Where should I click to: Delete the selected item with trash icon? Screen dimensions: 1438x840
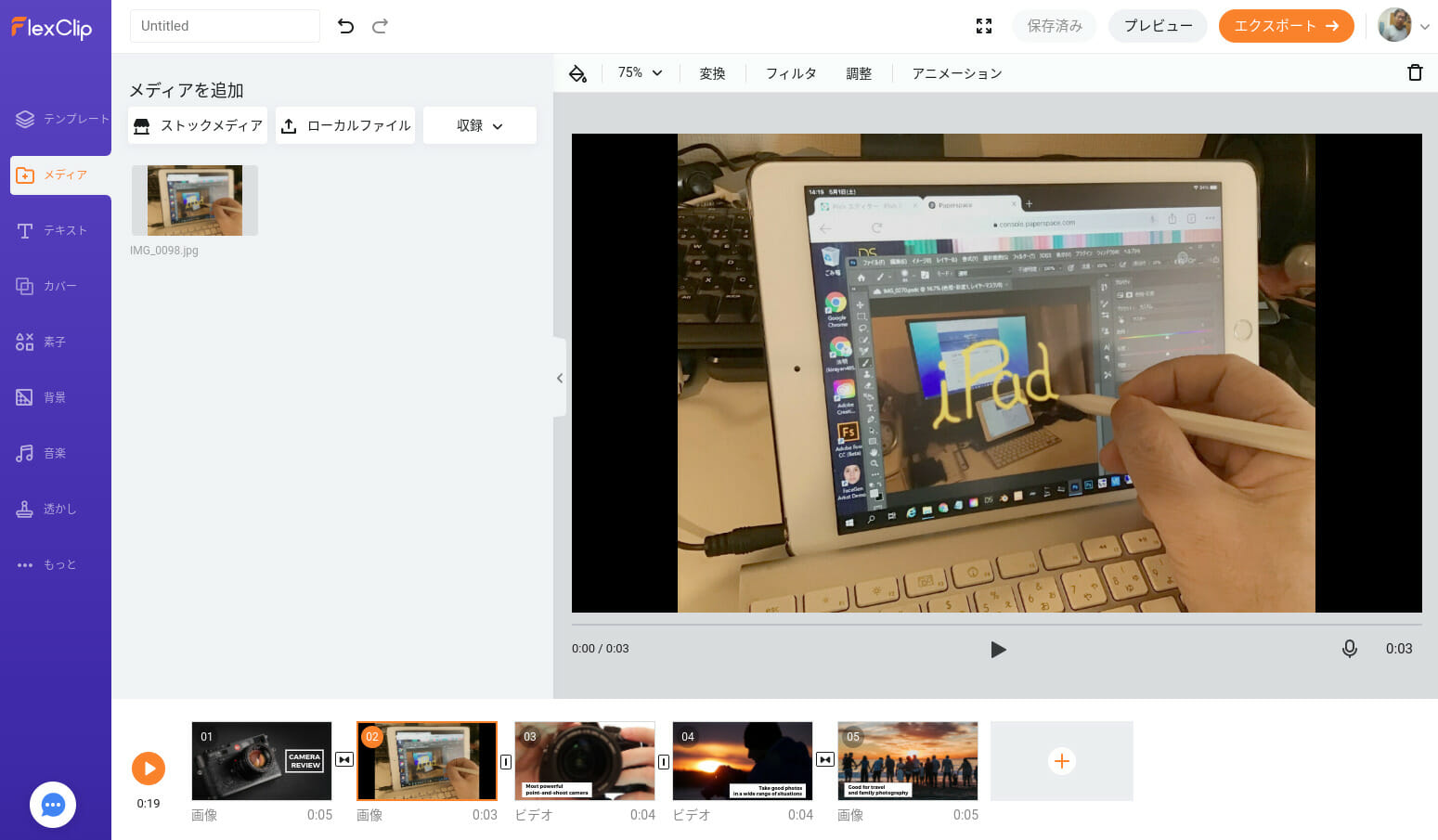point(1415,72)
